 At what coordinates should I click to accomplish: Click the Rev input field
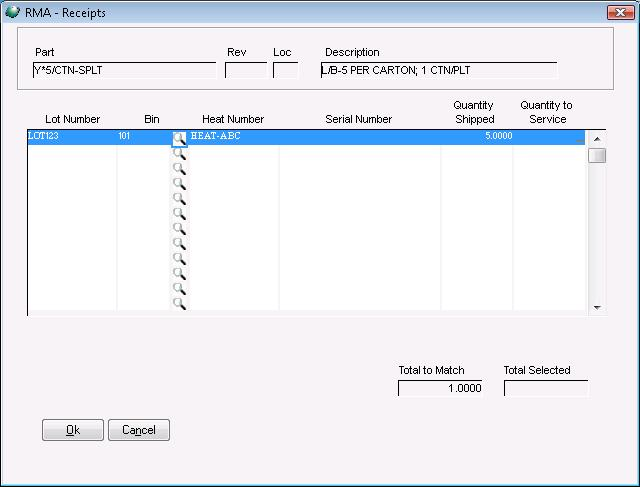click(x=246, y=70)
